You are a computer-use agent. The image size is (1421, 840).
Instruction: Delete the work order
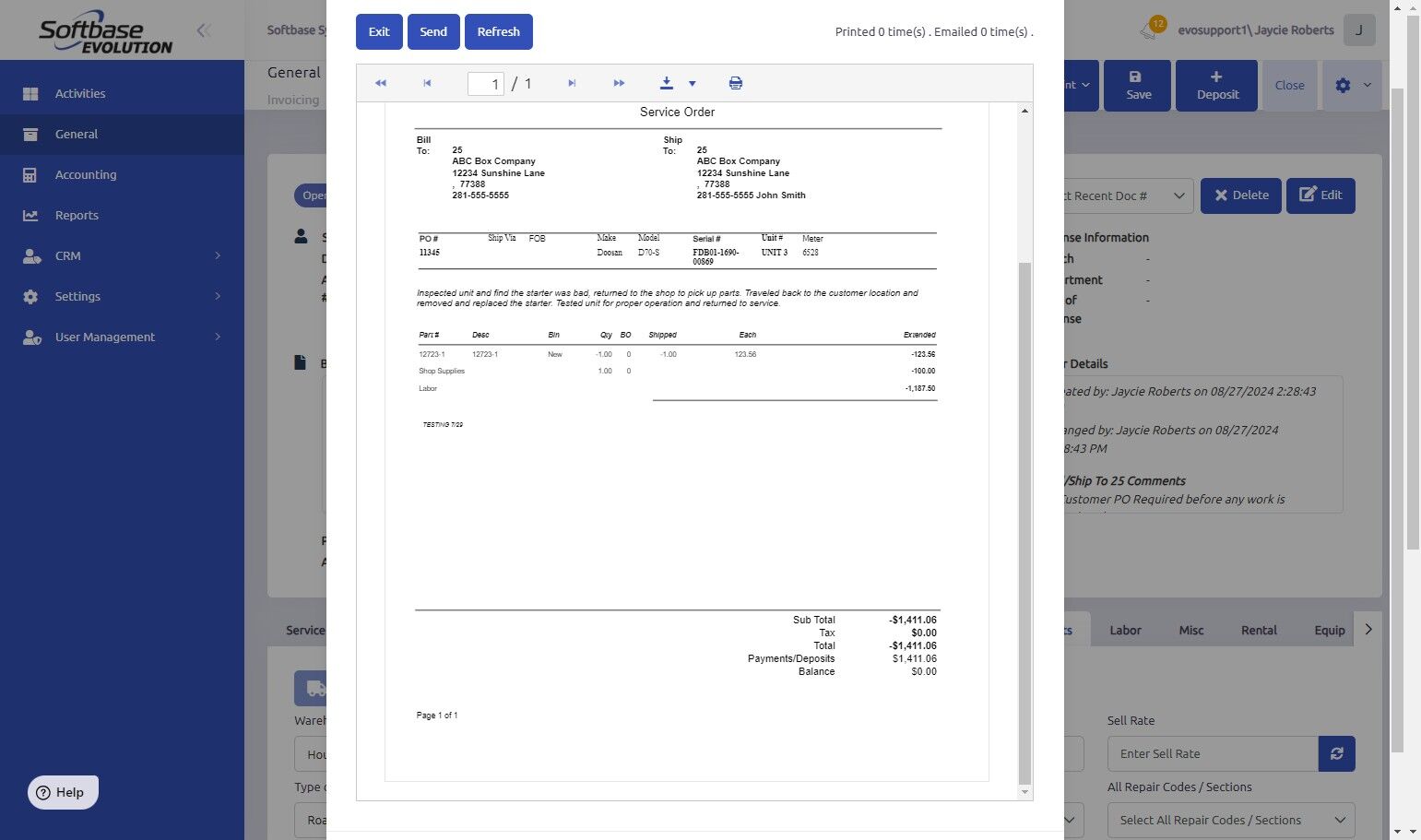(x=1241, y=195)
